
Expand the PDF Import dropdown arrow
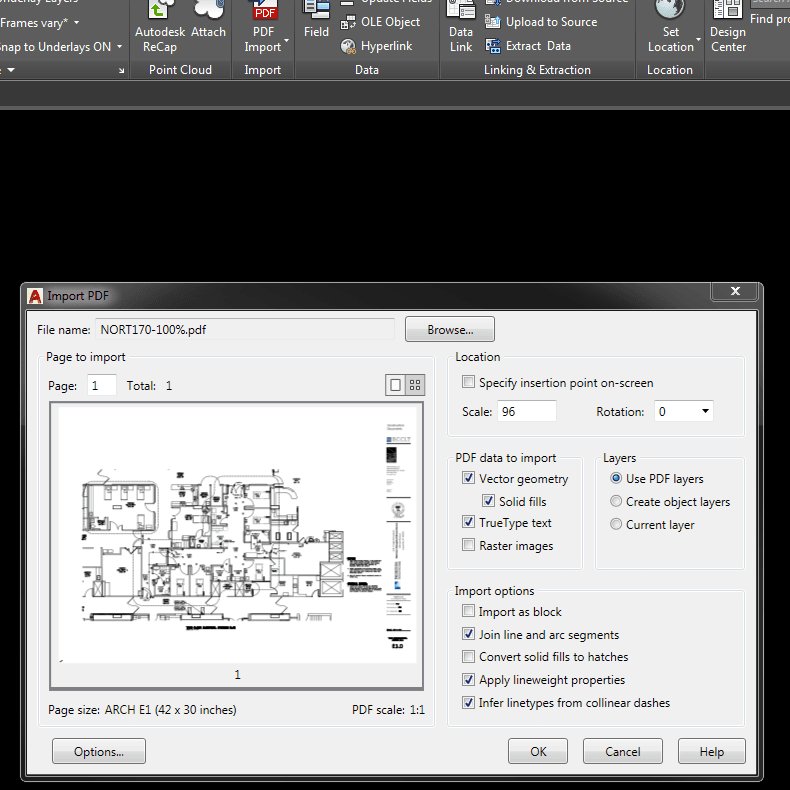286,40
